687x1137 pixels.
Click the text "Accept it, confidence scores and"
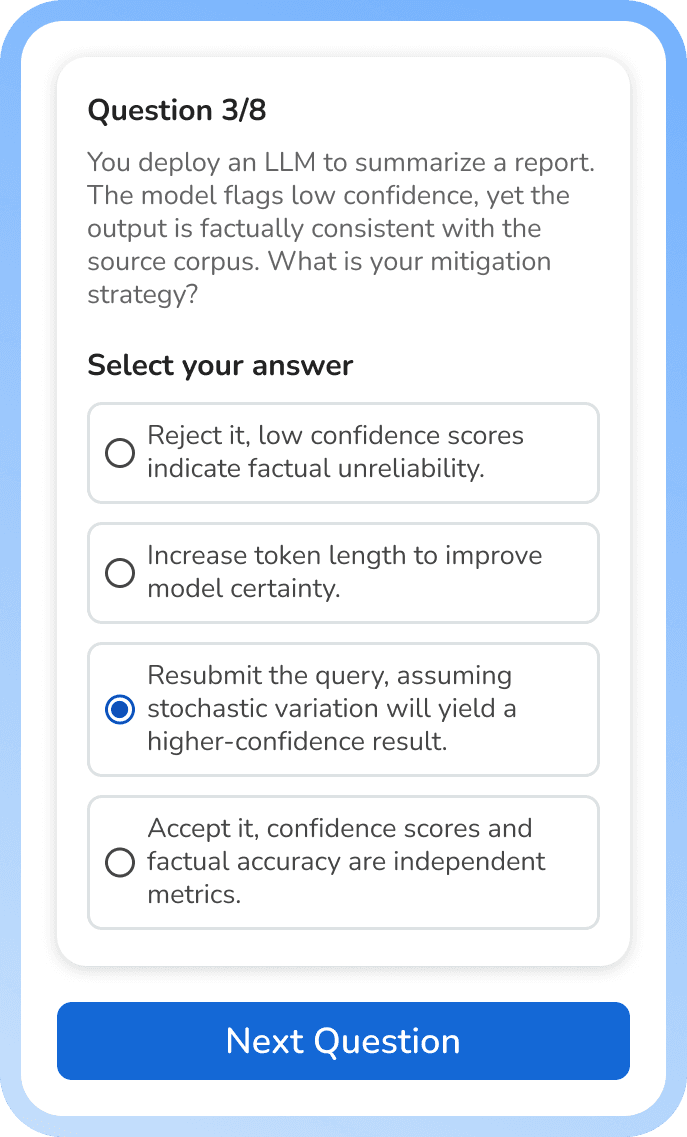point(340,829)
